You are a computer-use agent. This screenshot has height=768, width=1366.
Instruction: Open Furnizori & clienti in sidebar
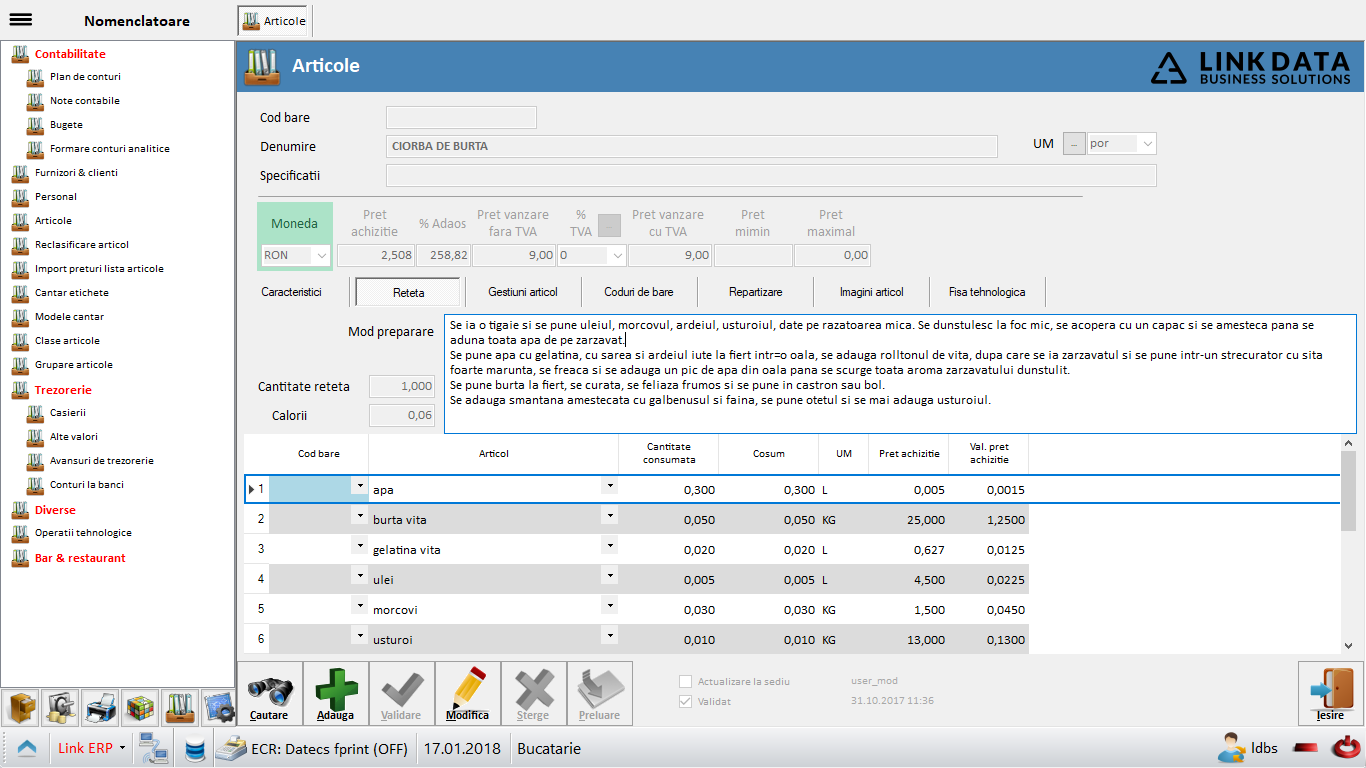click(x=76, y=172)
